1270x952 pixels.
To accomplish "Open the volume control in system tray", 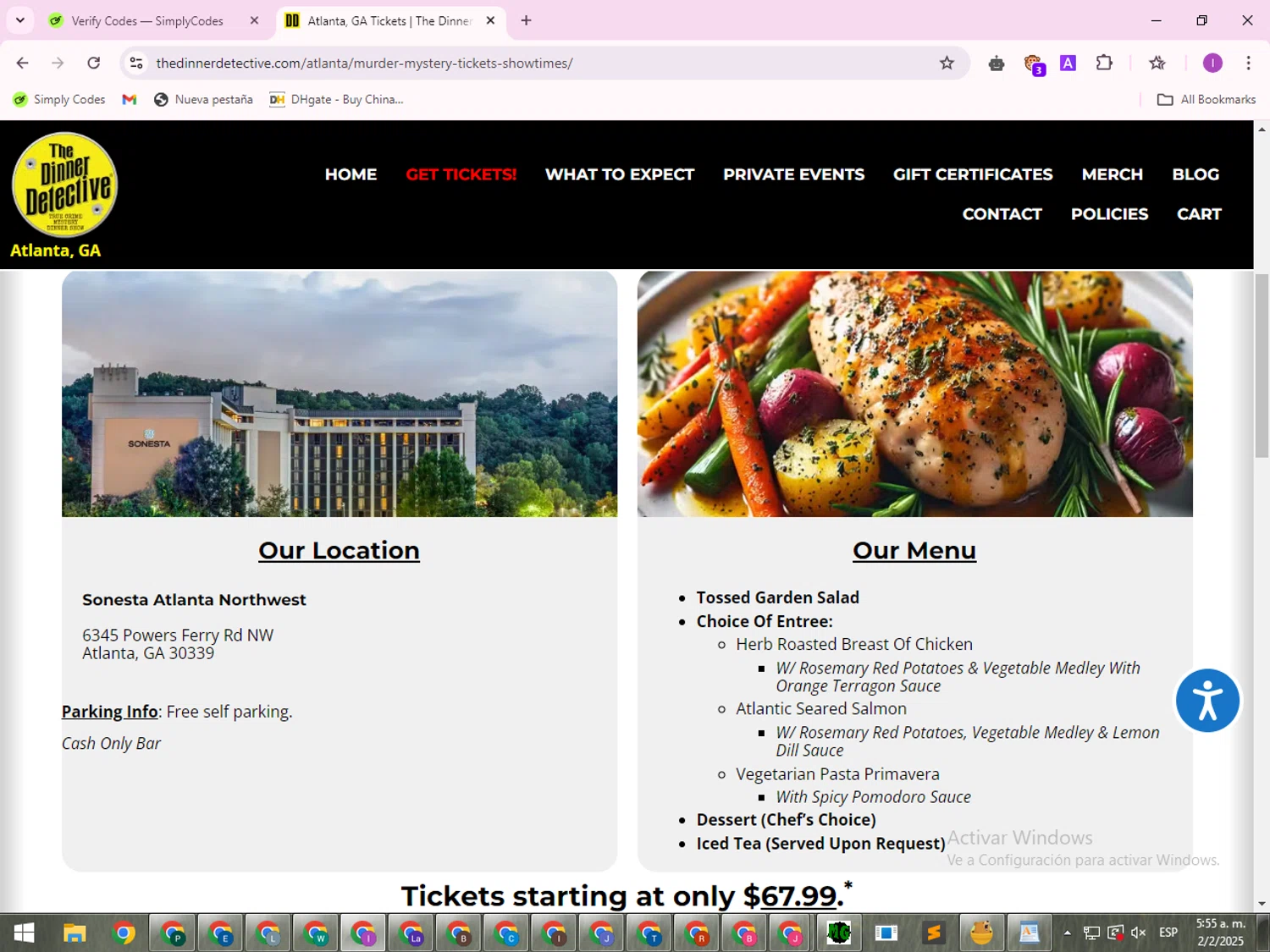I will coord(1138,933).
